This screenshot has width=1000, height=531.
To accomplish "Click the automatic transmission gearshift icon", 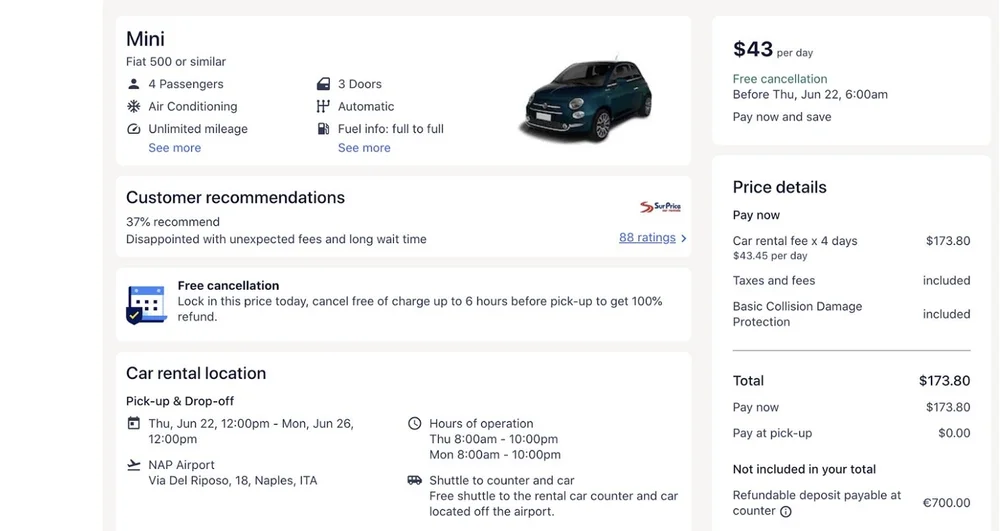I will pyautogui.click(x=323, y=106).
